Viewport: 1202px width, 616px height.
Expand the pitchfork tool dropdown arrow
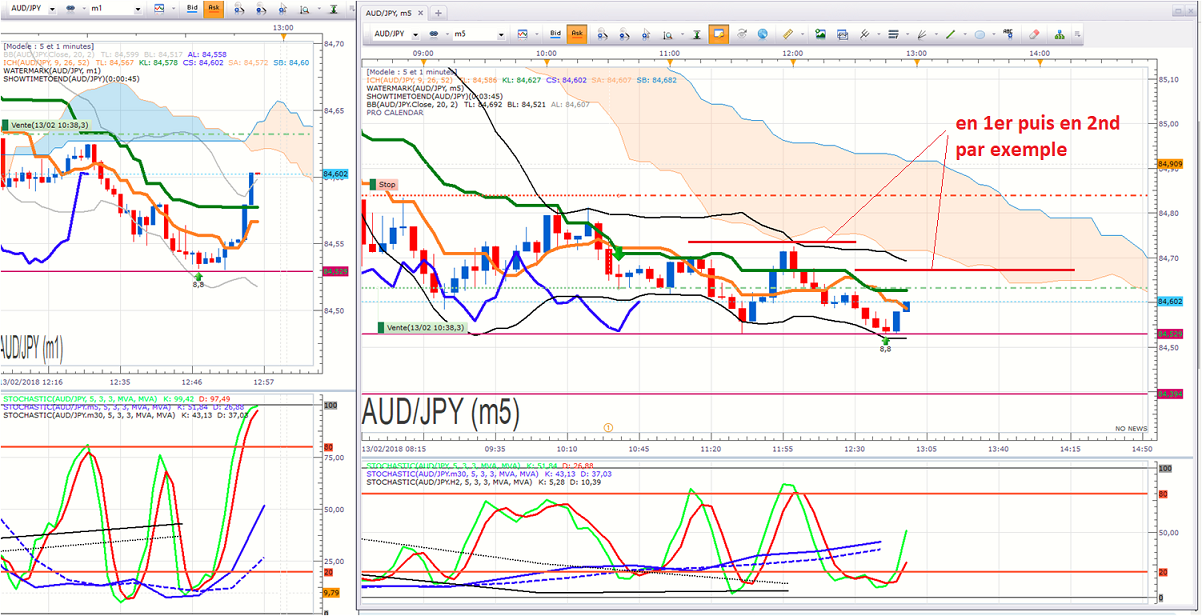[879, 34]
